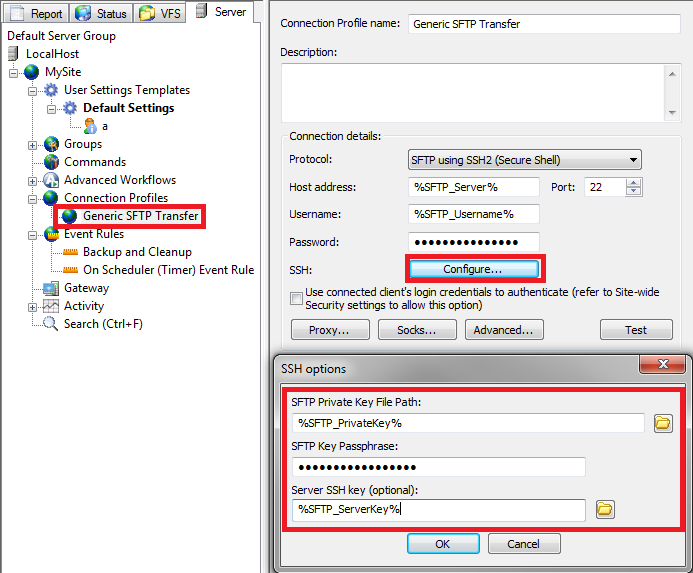Viewport: 693px width, 573px height.
Task: Collapse the MySite tree node
Action: pos(14,72)
